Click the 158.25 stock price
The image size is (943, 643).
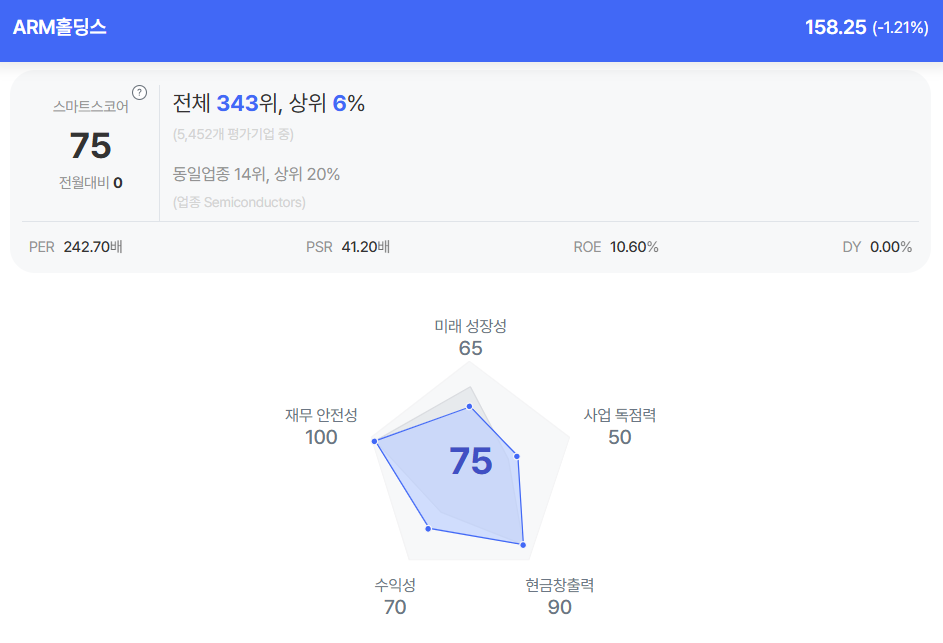[x=835, y=27]
